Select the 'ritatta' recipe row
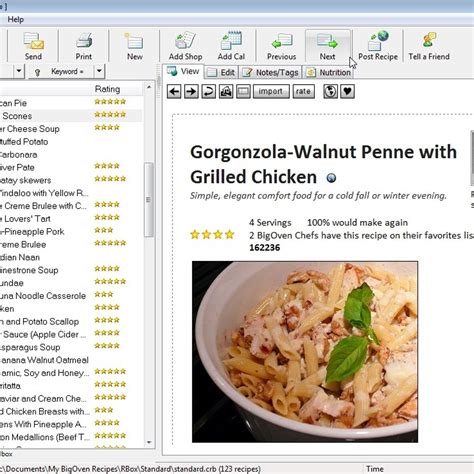 coord(72,386)
